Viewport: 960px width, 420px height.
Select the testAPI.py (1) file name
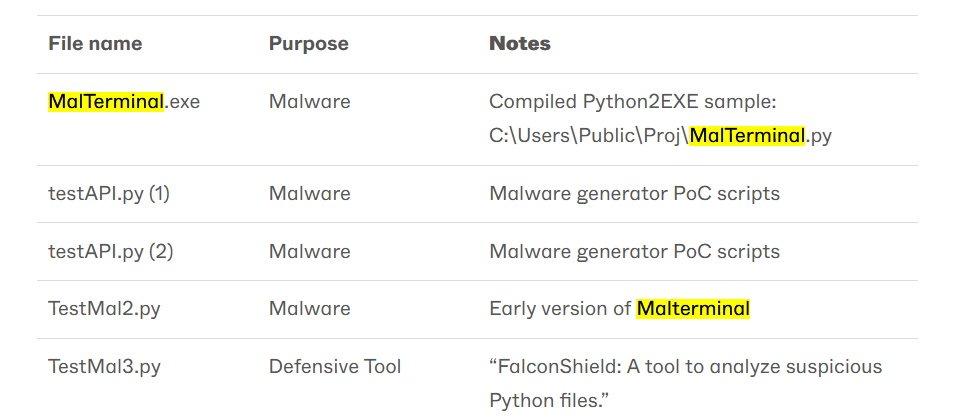tap(109, 194)
